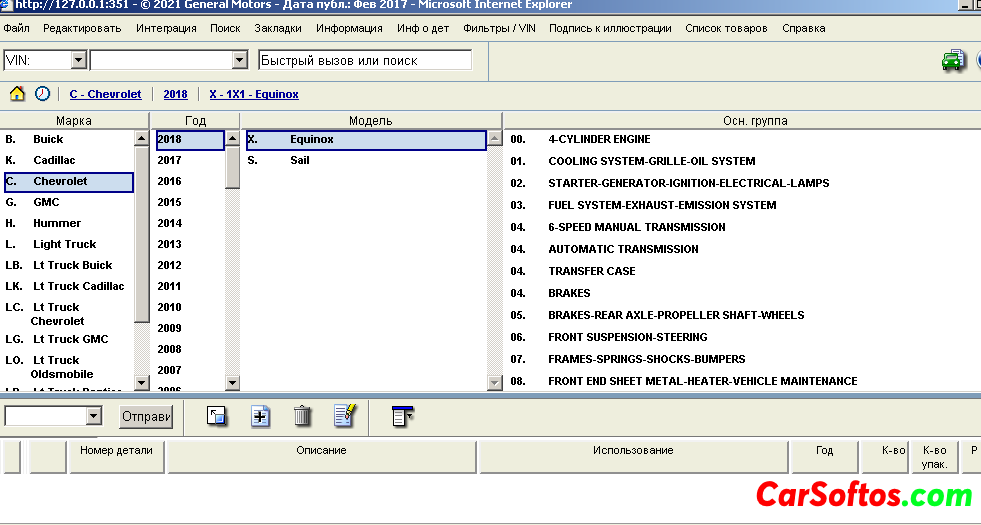Open the list options icon with arrow
The width and height of the screenshot is (981, 525).
click(402, 416)
